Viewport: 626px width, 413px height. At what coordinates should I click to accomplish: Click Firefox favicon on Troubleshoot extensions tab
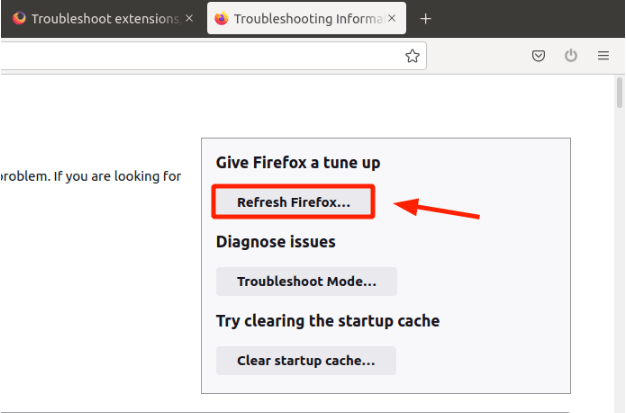(x=19, y=19)
